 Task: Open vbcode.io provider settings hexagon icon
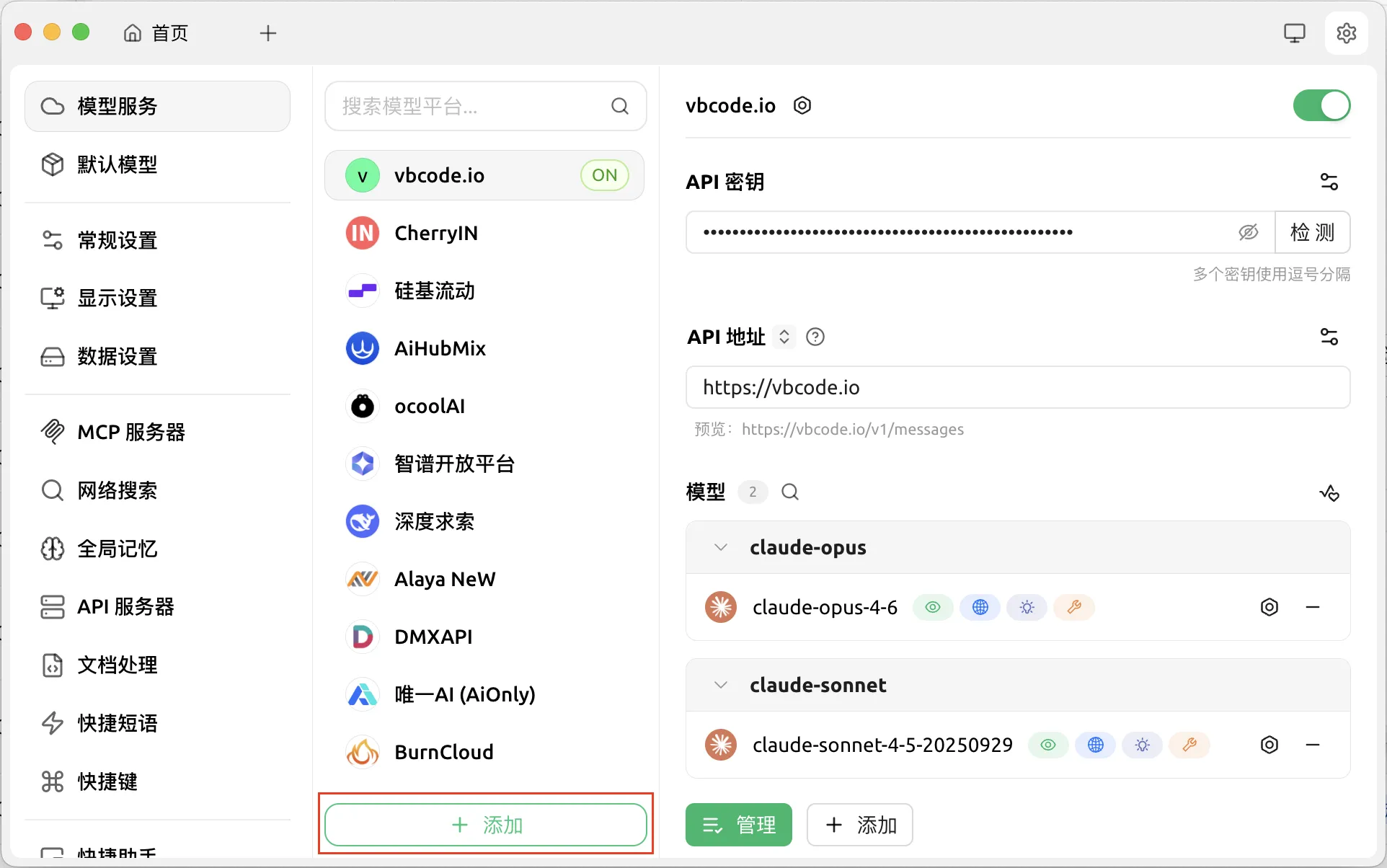[802, 105]
